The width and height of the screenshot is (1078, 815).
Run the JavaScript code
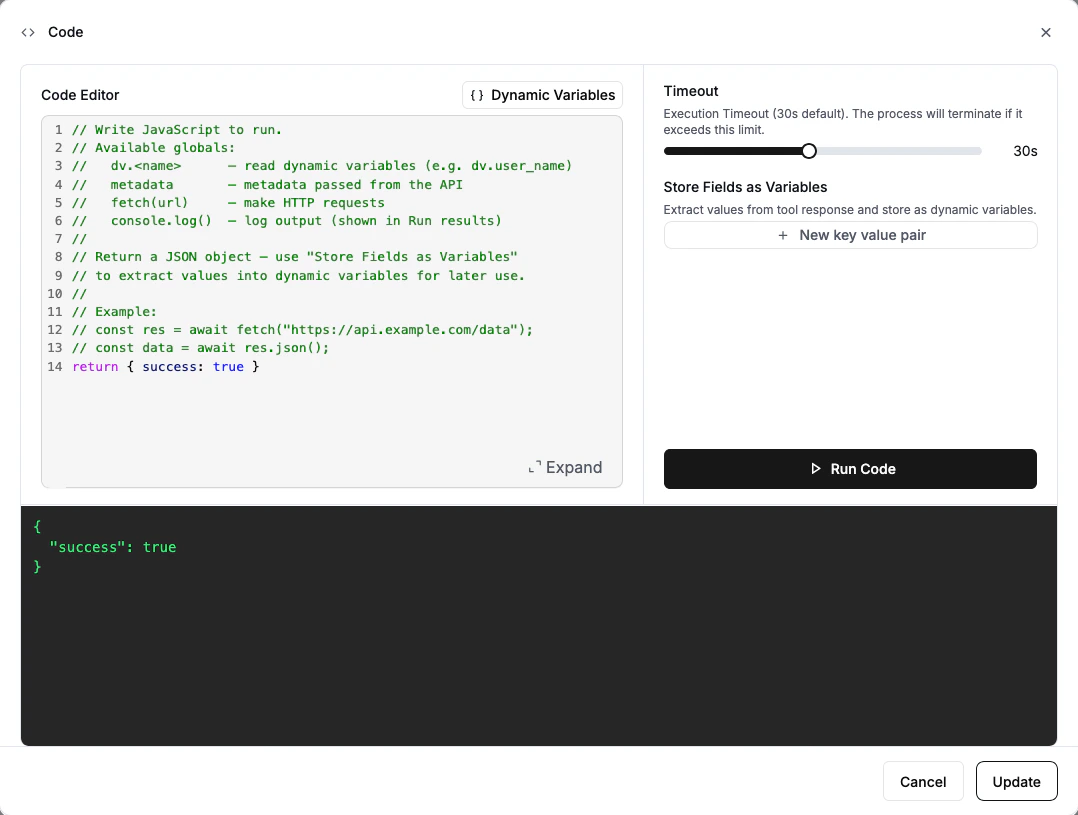(x=850, y=469)
